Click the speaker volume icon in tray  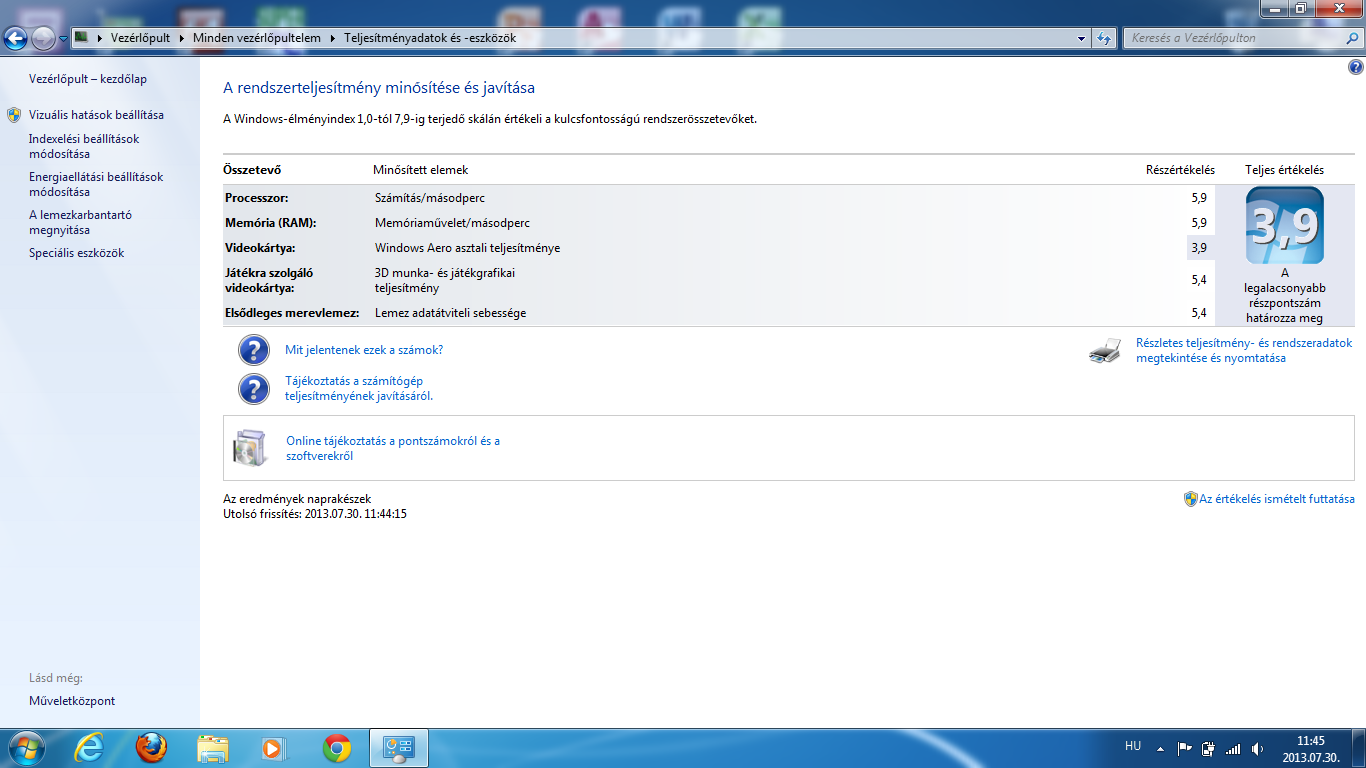tap(1257, 748)
